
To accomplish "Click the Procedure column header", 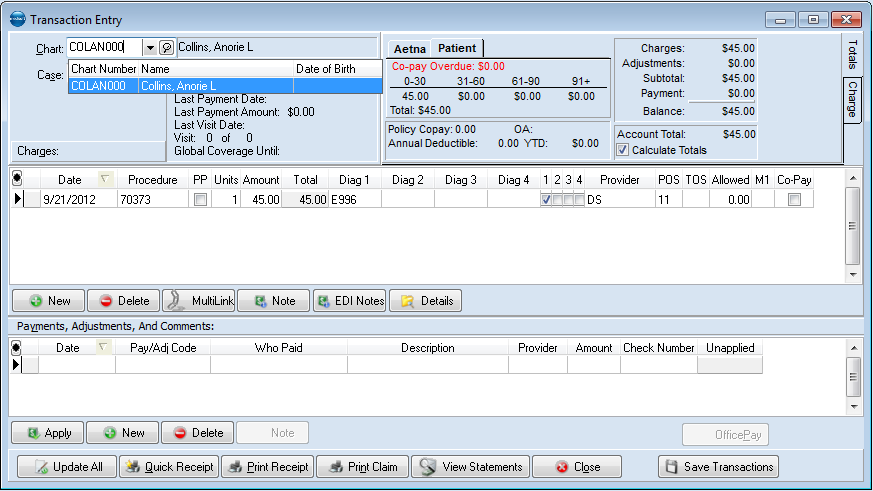I will pos(153,179).
